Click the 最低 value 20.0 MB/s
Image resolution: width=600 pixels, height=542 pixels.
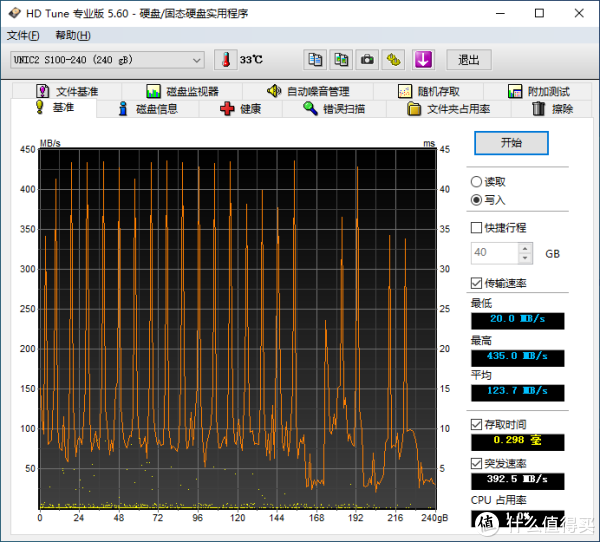[517, 320]
